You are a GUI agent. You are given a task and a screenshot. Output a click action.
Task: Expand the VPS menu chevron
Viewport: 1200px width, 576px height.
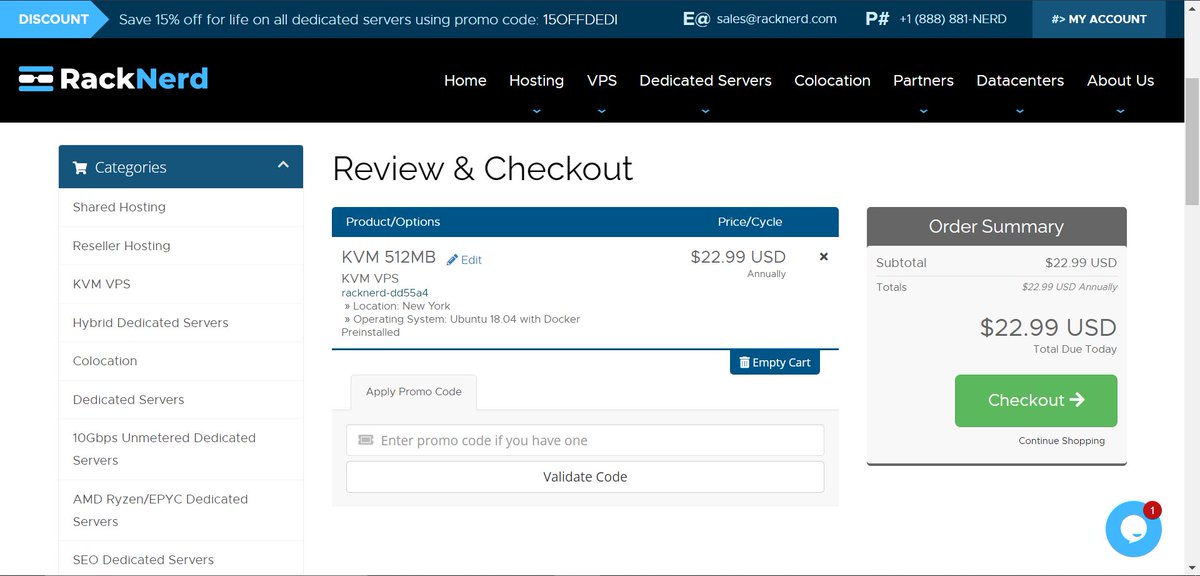(x=601, y=110)
